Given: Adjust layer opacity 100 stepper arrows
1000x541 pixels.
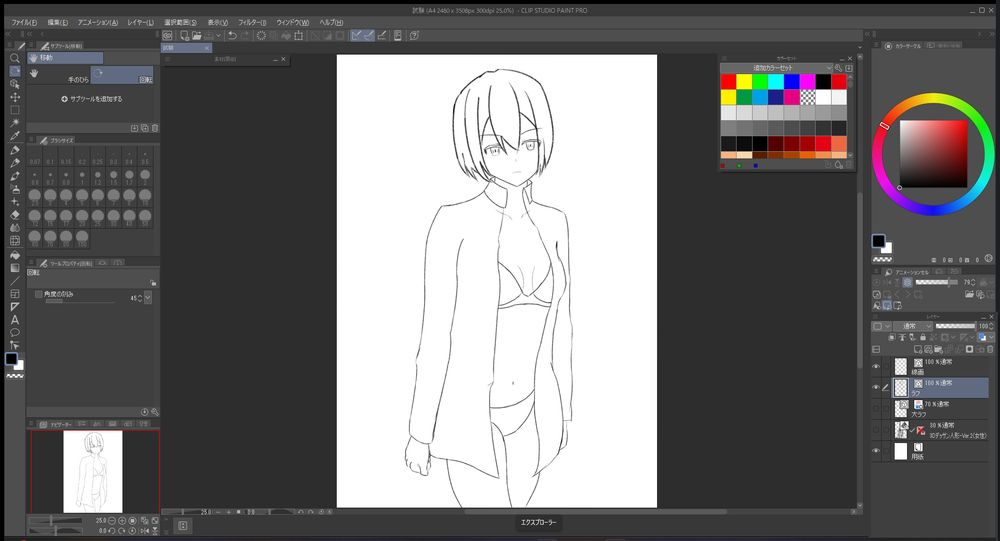Looking at the screenshot, I should 991,326.
